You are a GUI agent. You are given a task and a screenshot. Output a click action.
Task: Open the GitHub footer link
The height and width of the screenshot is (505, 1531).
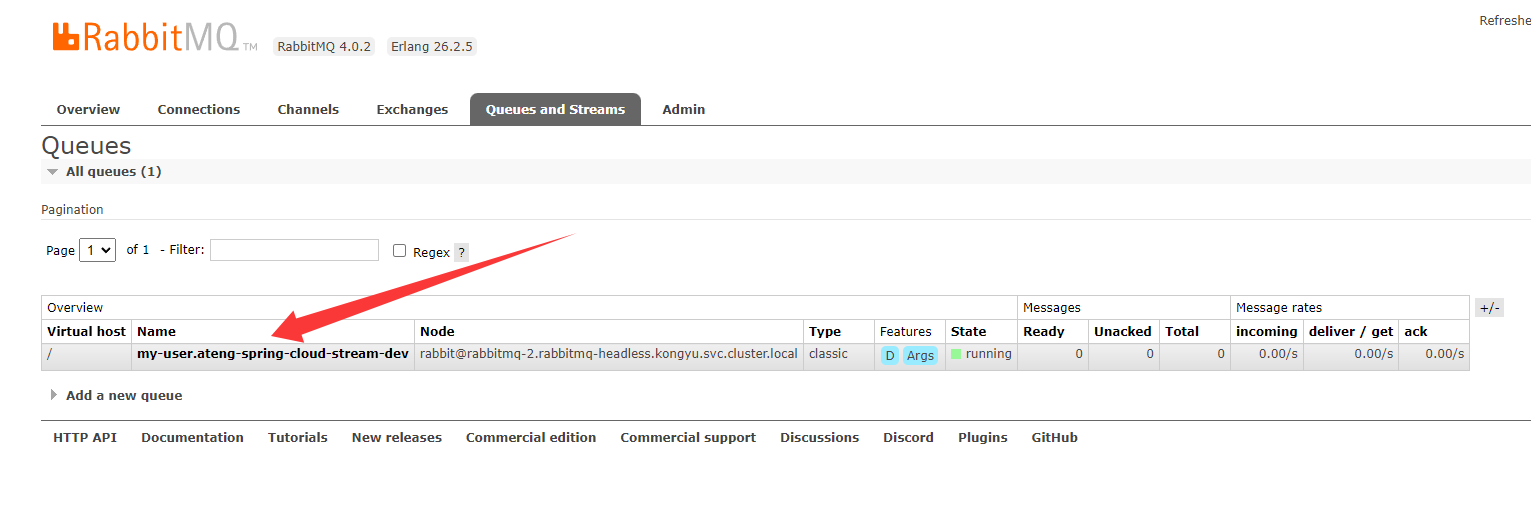(1054, 437)
